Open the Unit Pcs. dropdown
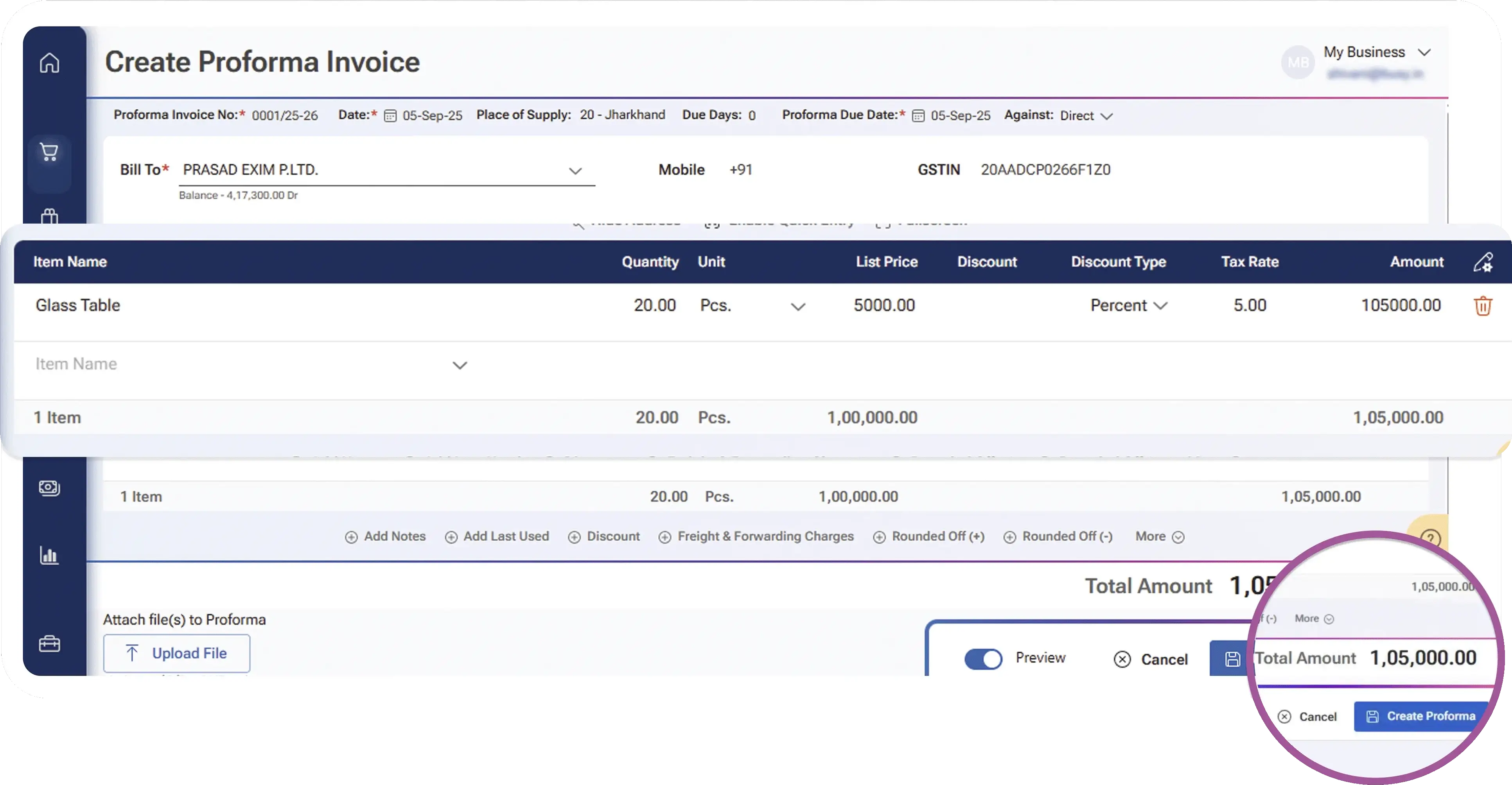The width and height of the screenshot is (1512, 785). coord(797,306)
